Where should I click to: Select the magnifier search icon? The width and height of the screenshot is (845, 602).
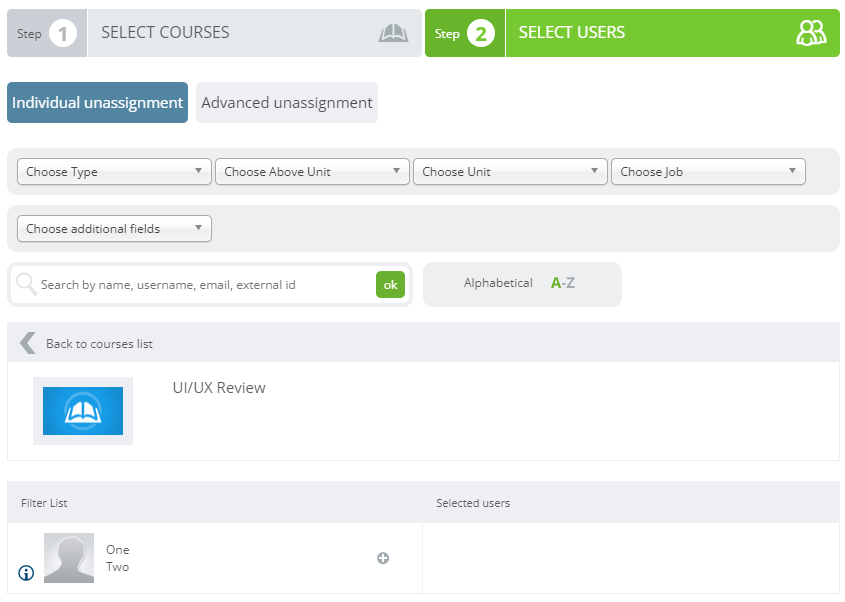[x=26, y=284]
